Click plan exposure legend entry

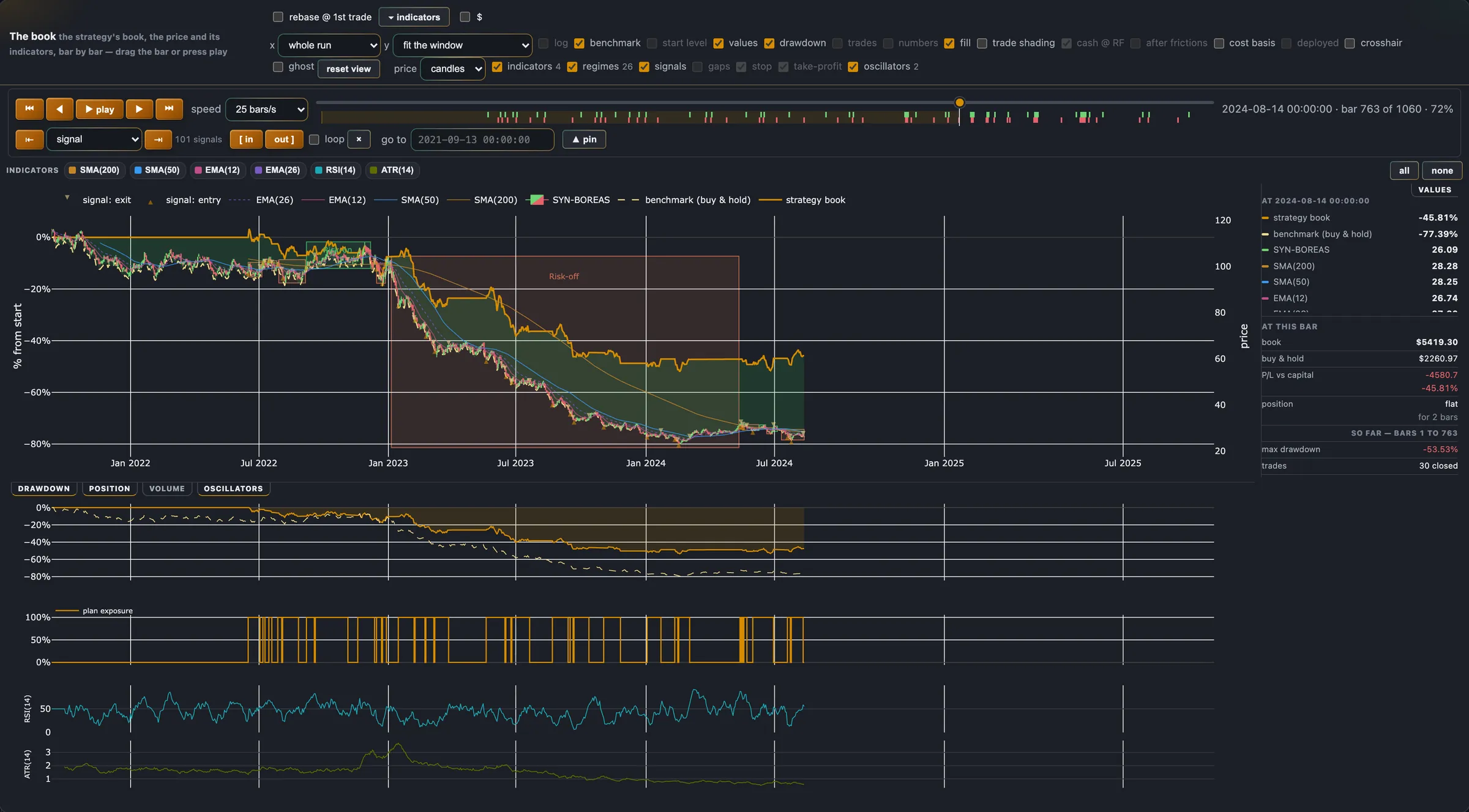(x=94, y=611)
